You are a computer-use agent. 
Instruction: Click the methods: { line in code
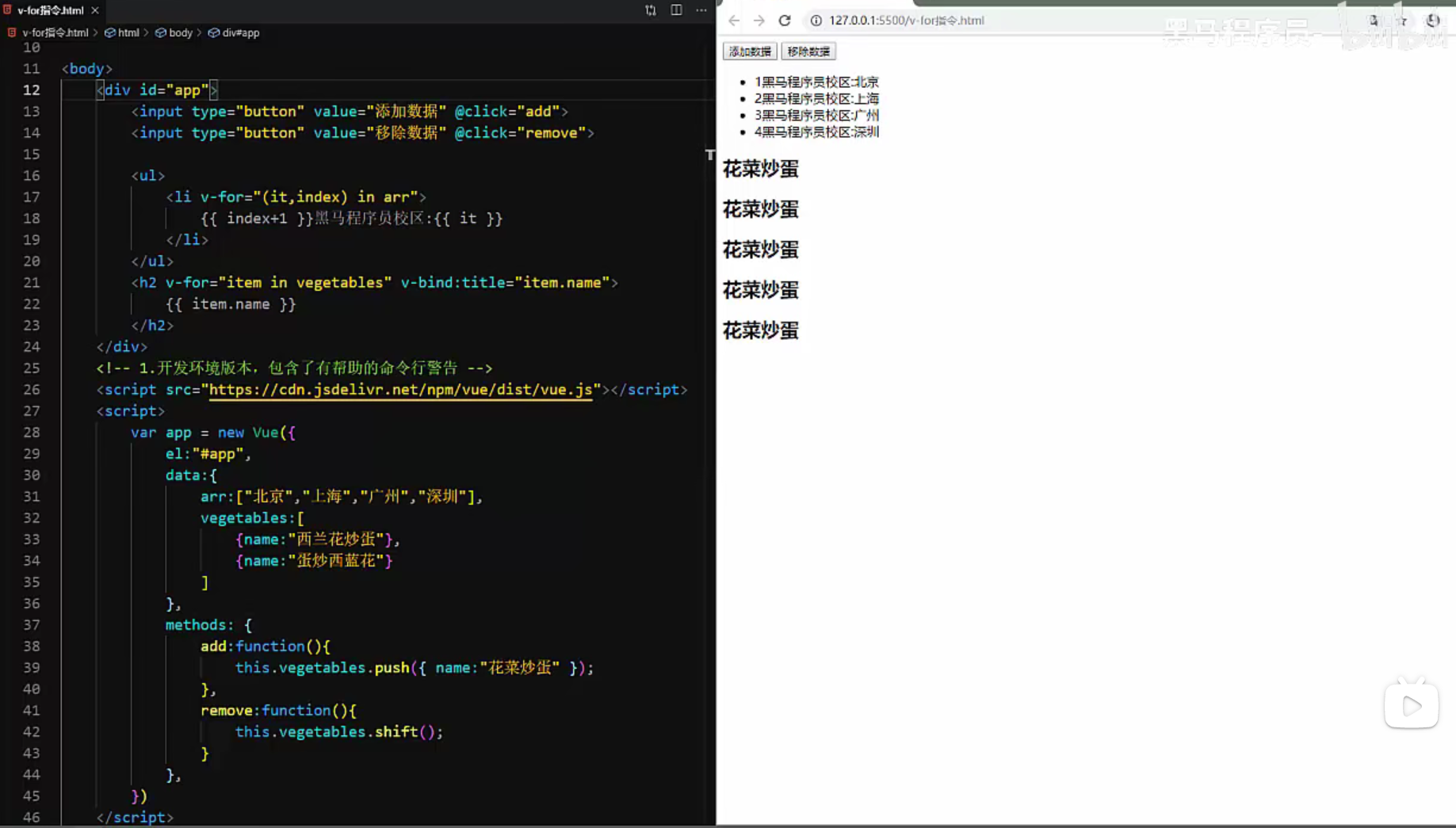click(208, 625)
